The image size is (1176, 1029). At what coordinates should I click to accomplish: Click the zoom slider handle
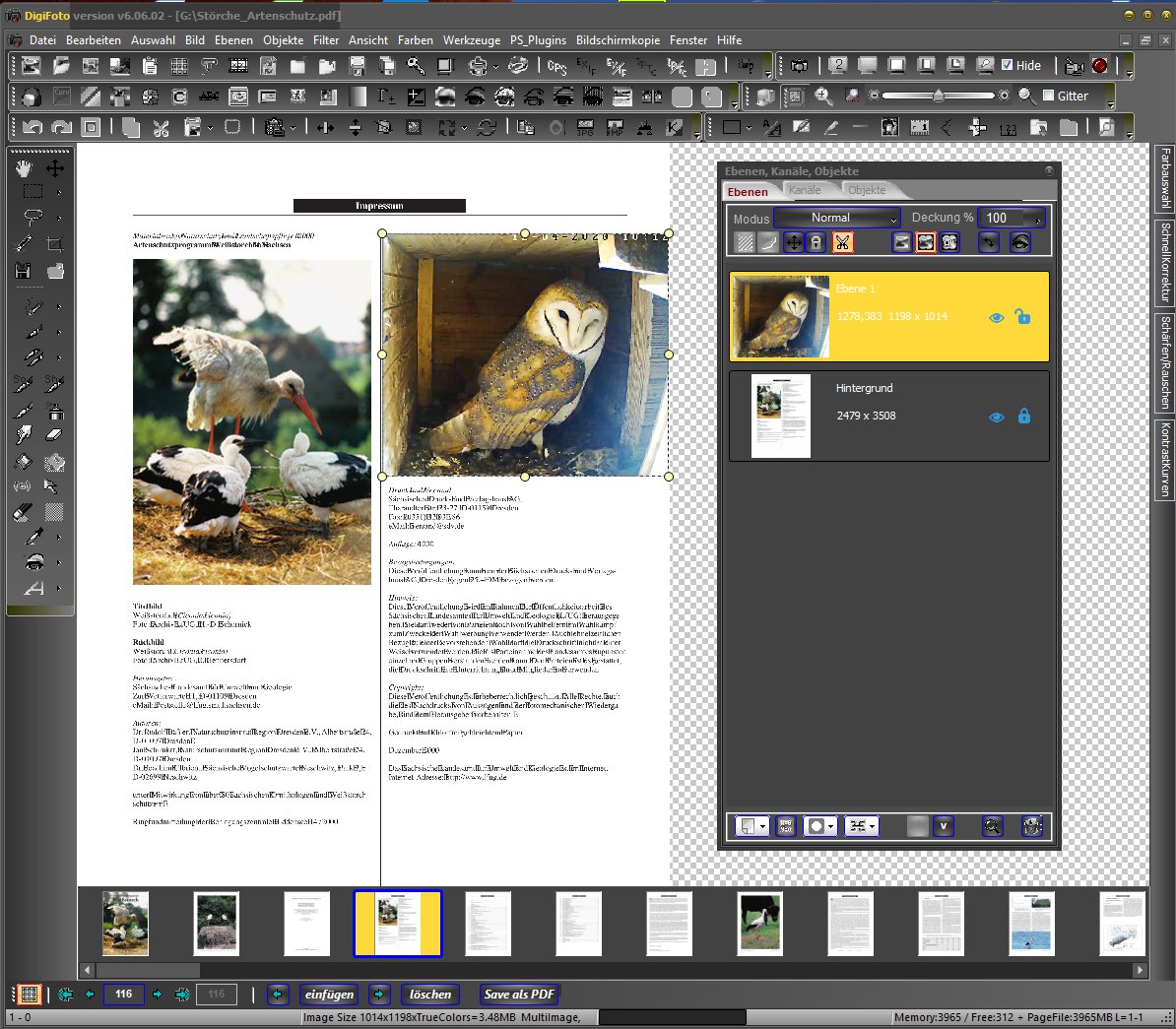pos(939,96)
